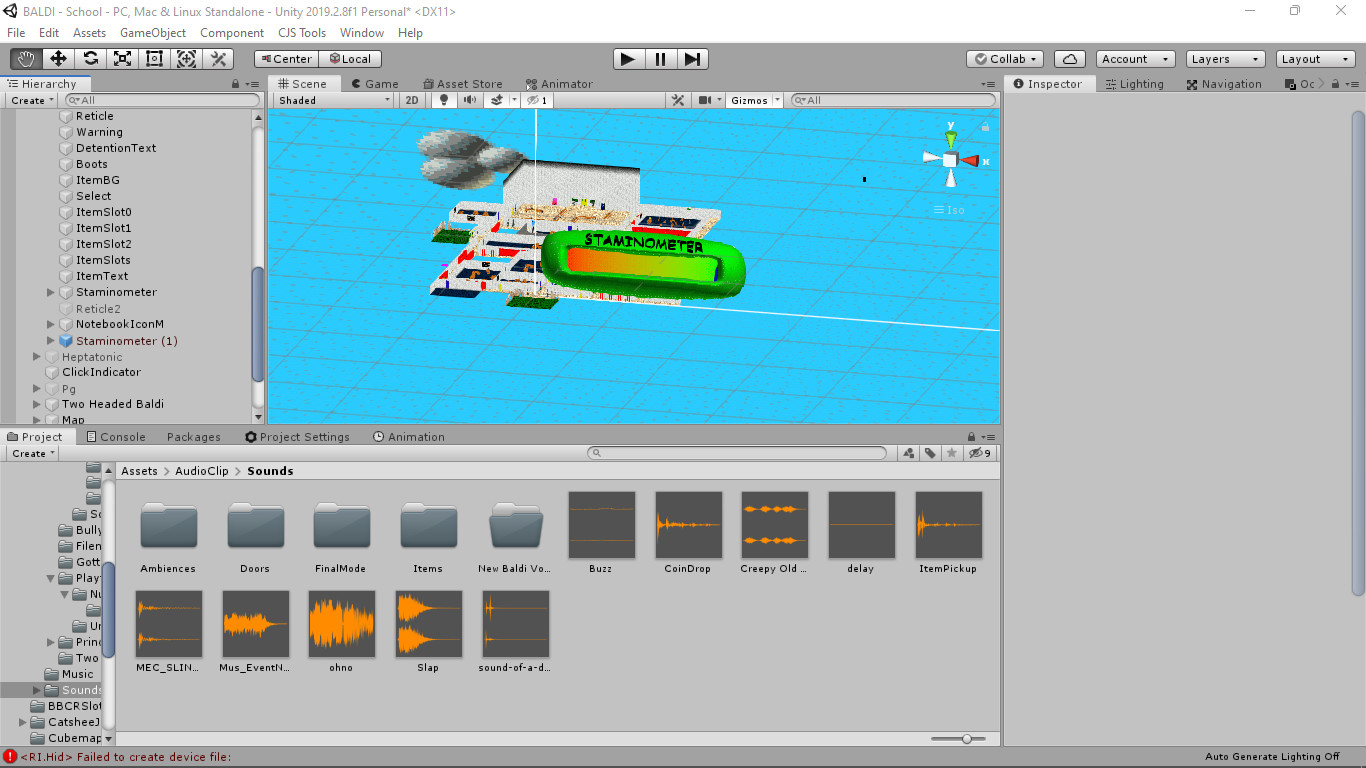Open the Layout dropdown

point(1313,58)
